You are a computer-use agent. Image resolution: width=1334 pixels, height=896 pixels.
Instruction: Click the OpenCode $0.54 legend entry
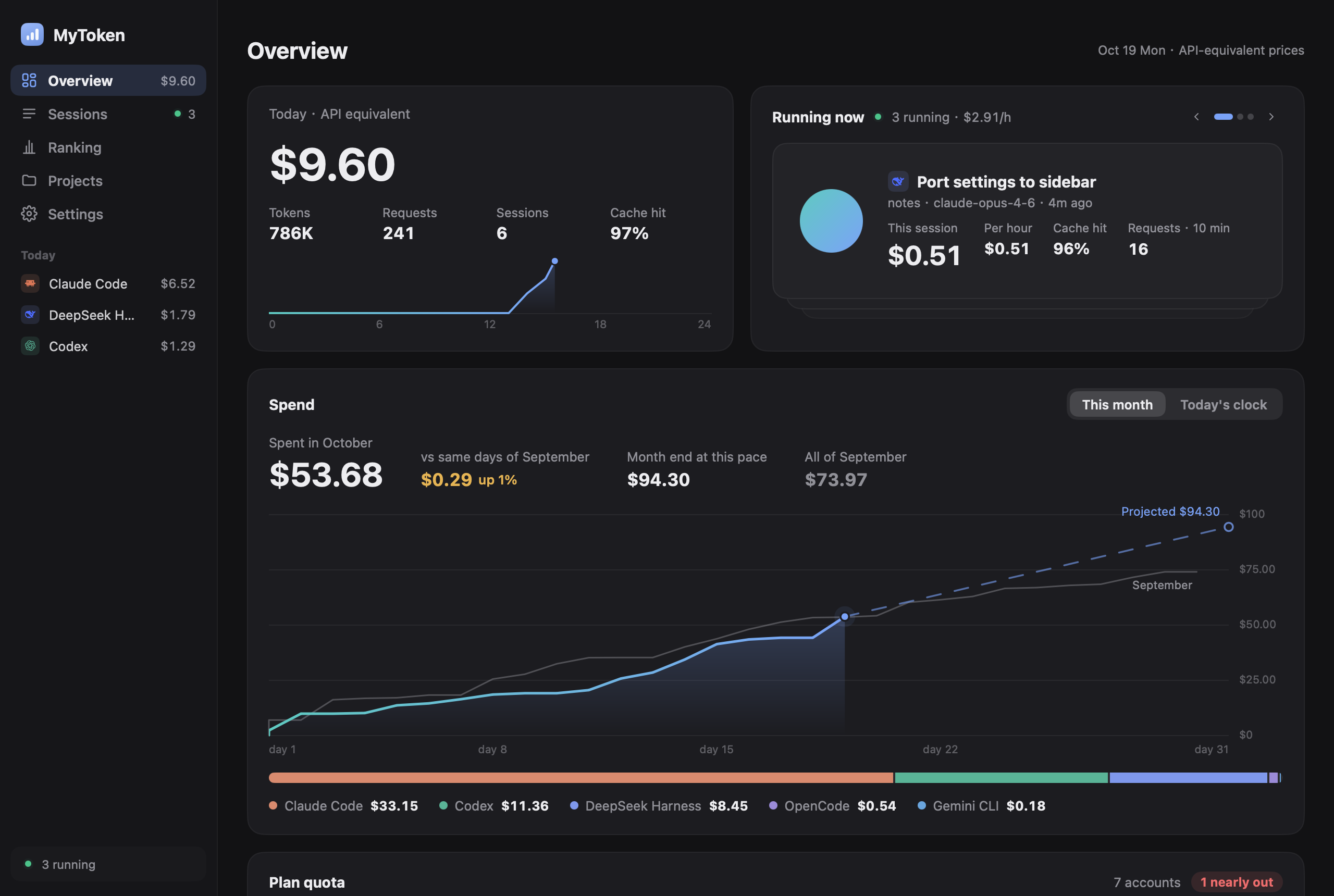point(832,806)
